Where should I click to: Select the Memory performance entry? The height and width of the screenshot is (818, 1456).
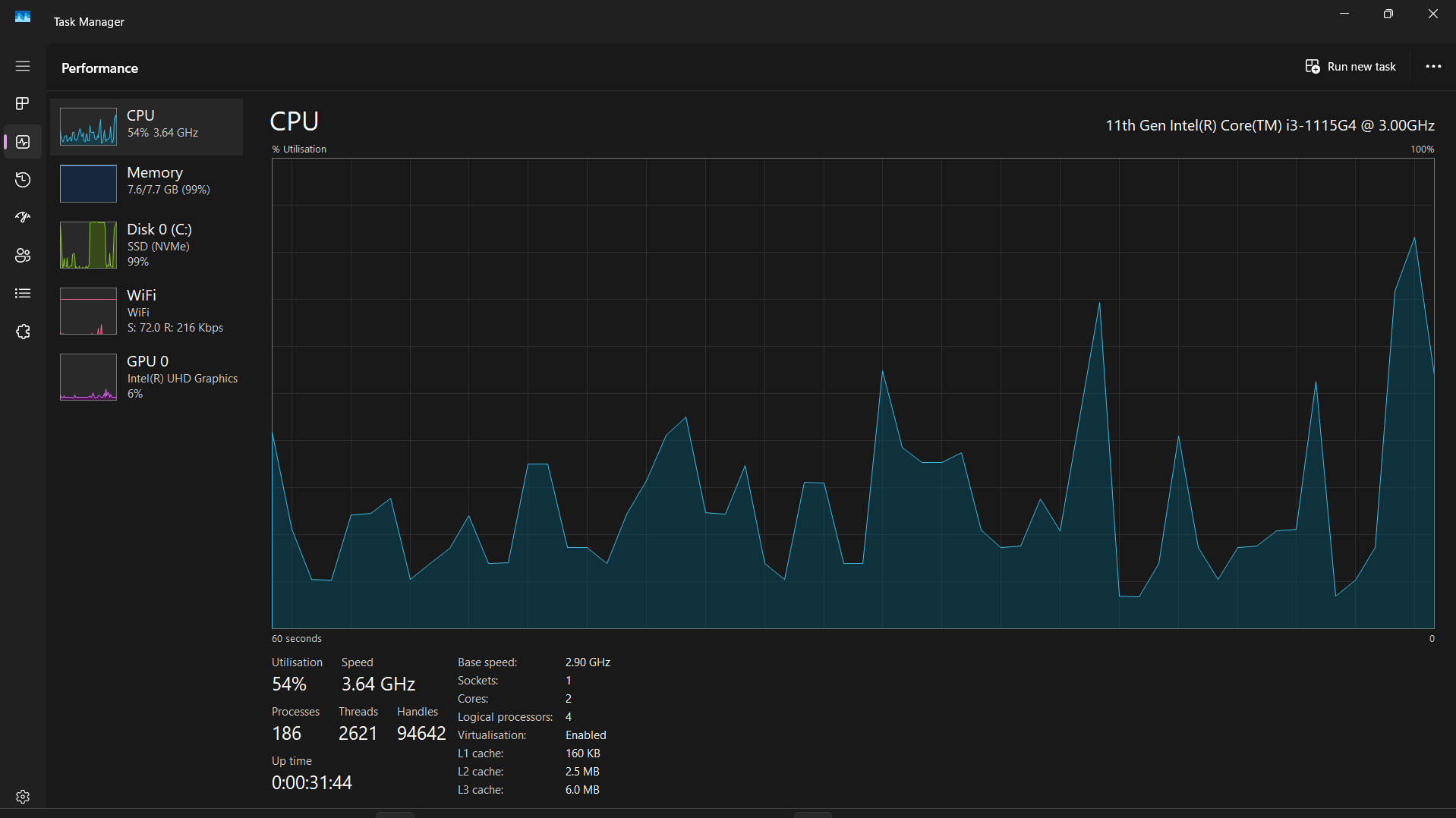pyautogui.click(x=147, y=183)
